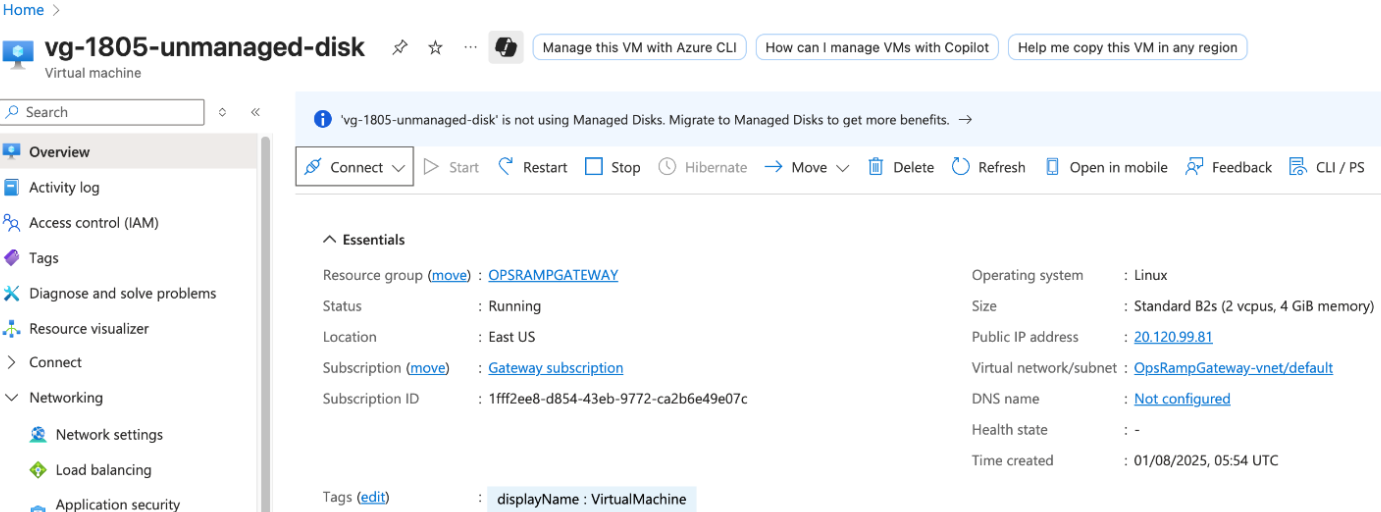Click the Standard B2s size value
The image size is (1381, 512).
point(1254,306)
